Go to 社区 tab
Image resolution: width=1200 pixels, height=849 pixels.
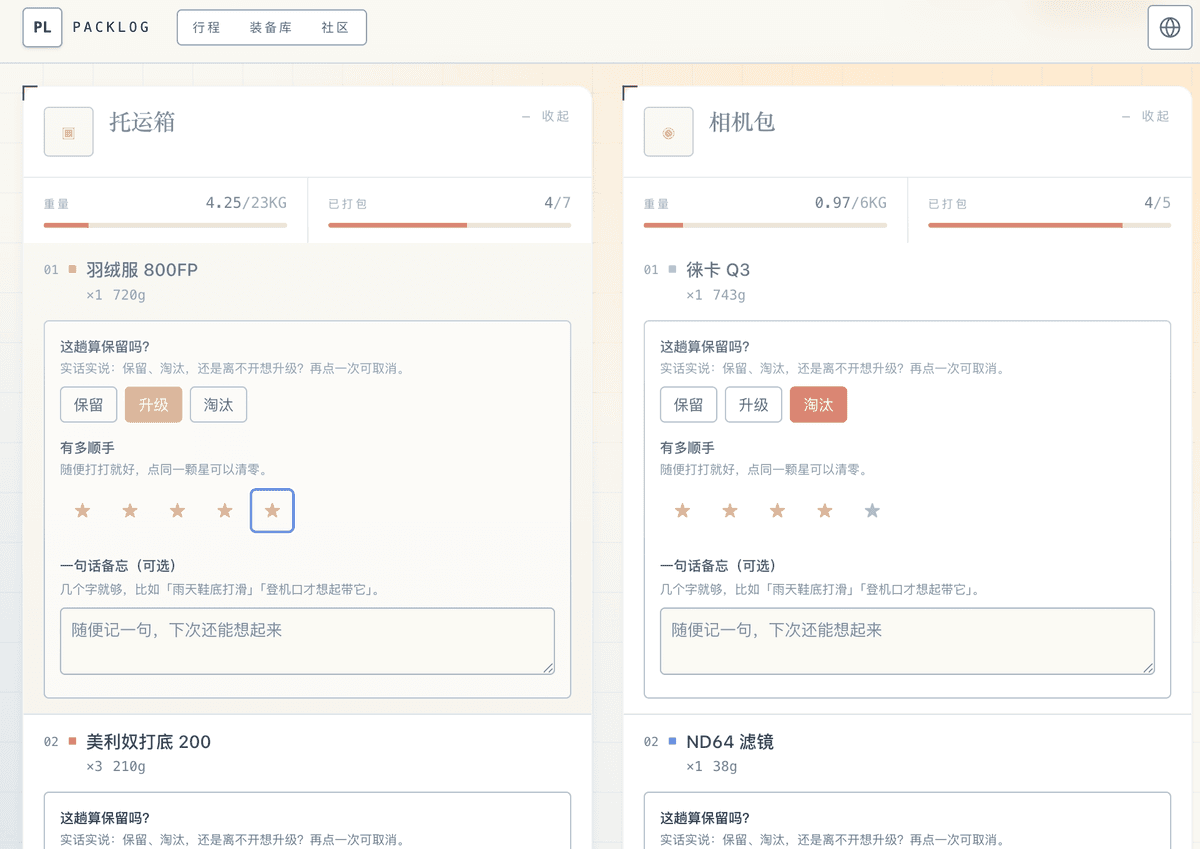336,28
